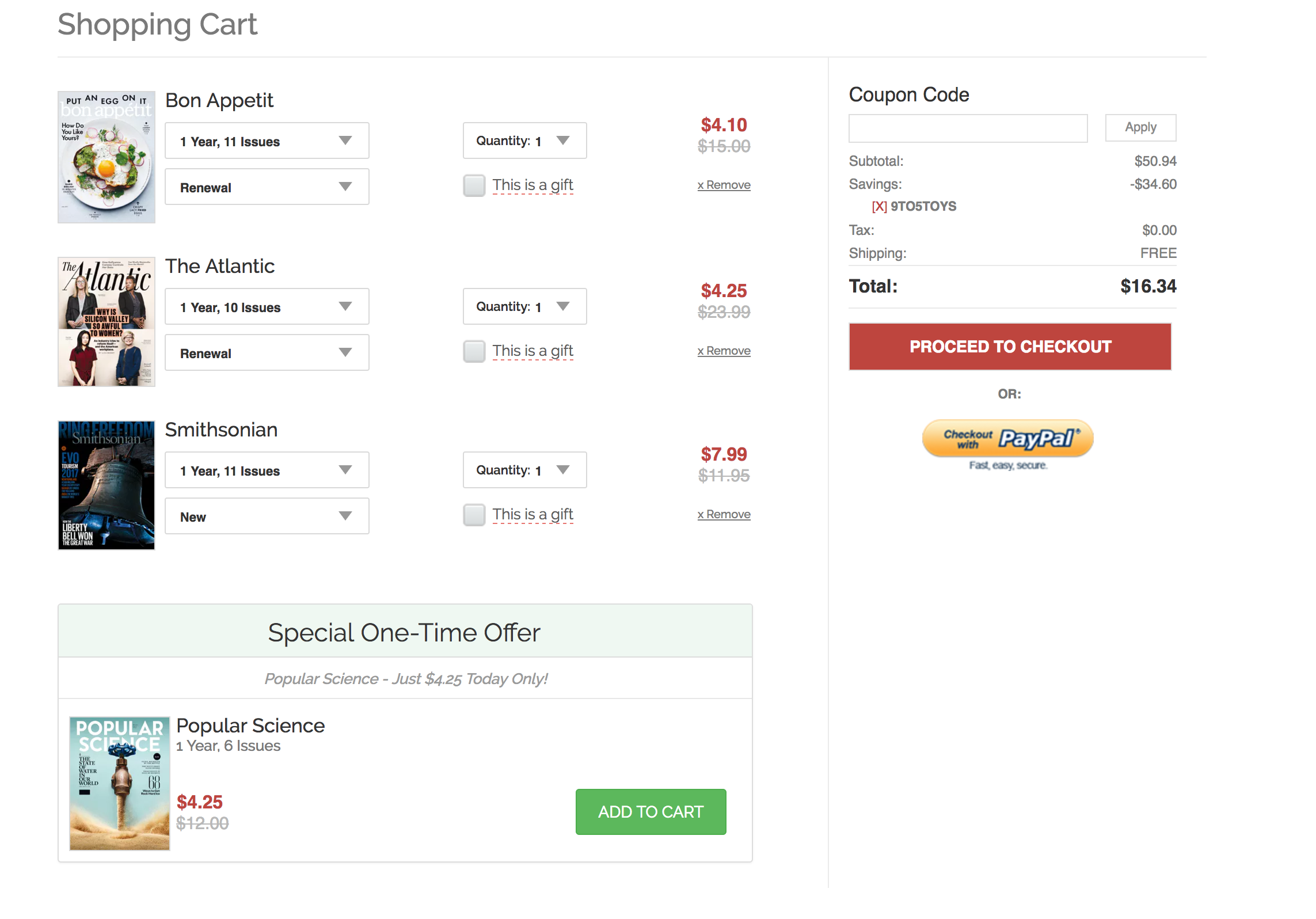Open The Atlantic Renewal type dropdown

(267, 353)
